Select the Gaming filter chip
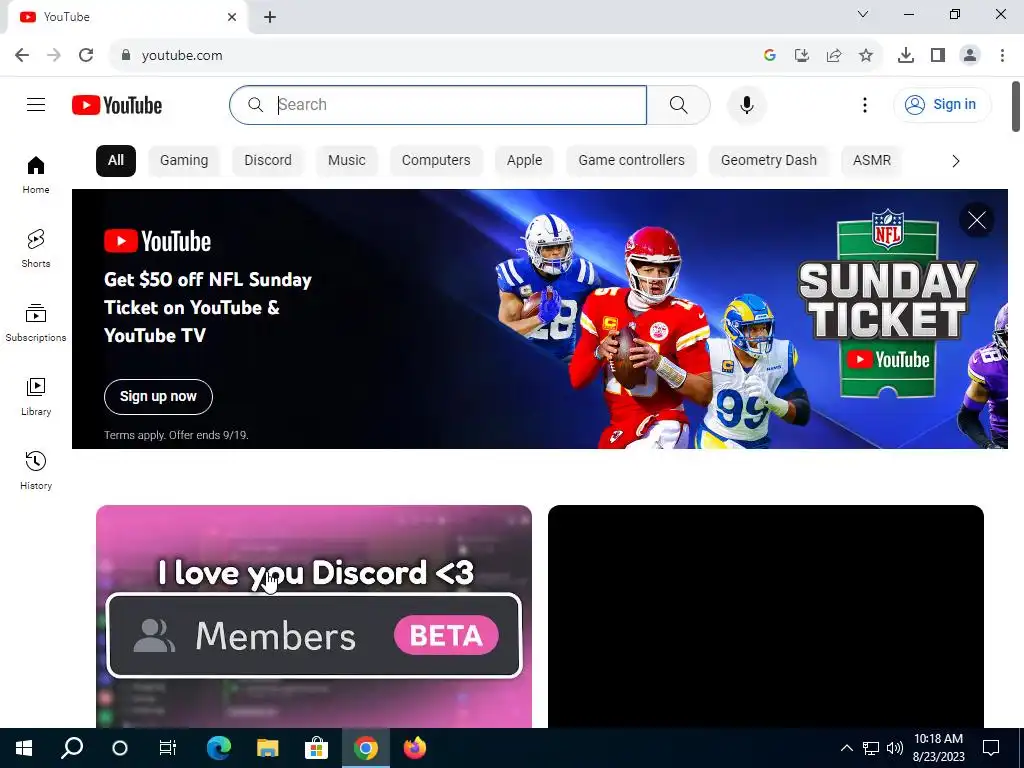 tap(184, 161)
